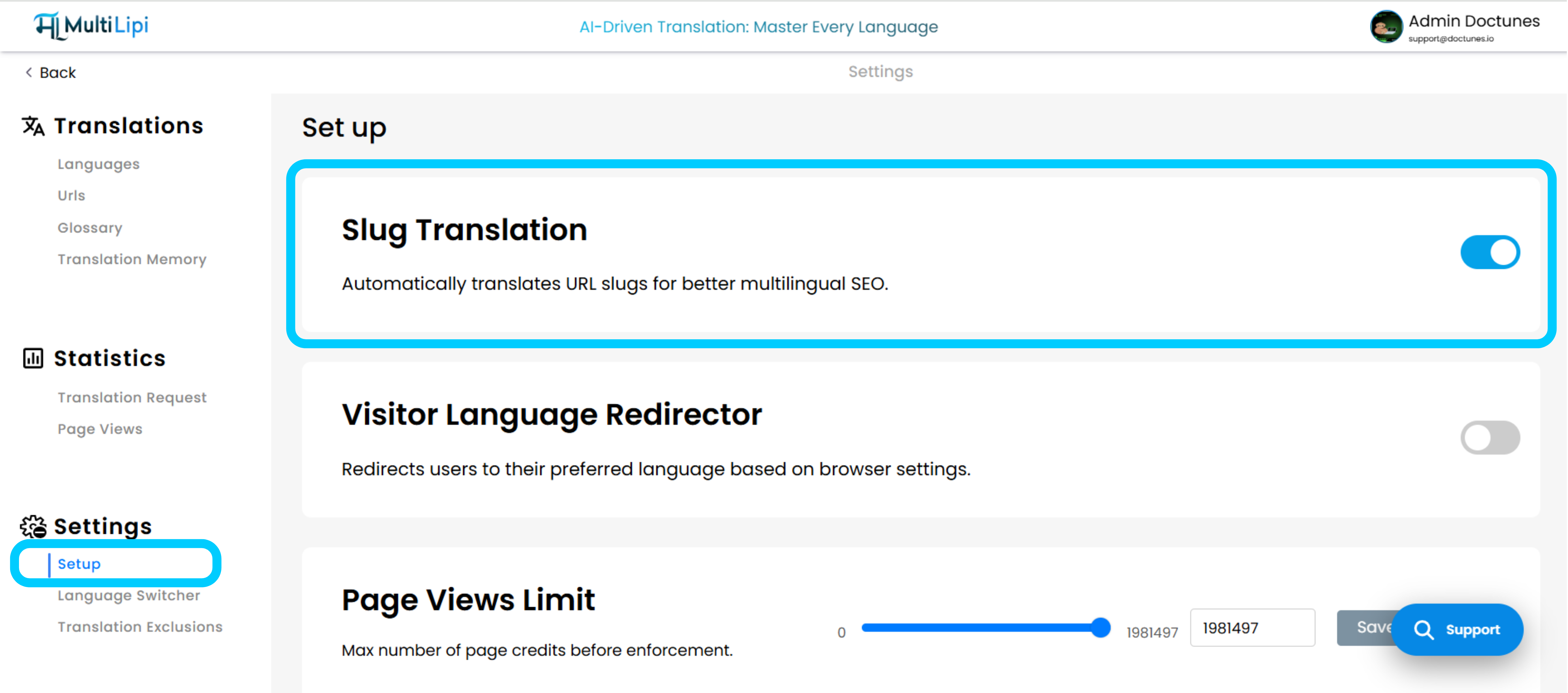1568x693 pixels.
Task: Open the Languages menu item
Action: tap(99, 164)
